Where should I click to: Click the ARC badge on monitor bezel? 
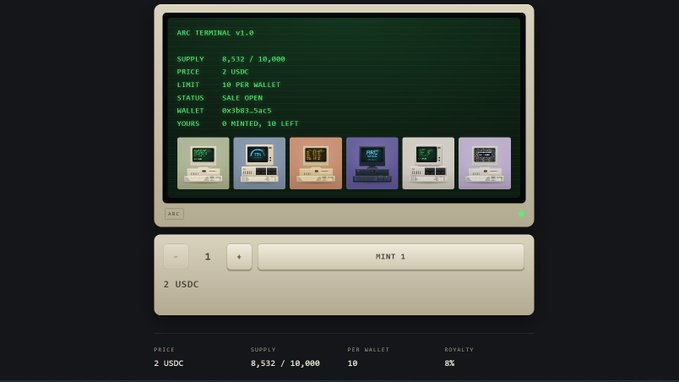[174, 214]
